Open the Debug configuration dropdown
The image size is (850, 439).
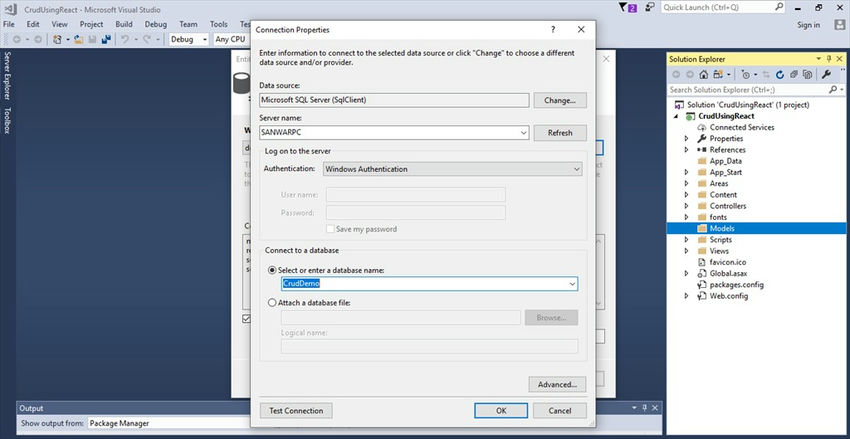(x=189, y=39)
